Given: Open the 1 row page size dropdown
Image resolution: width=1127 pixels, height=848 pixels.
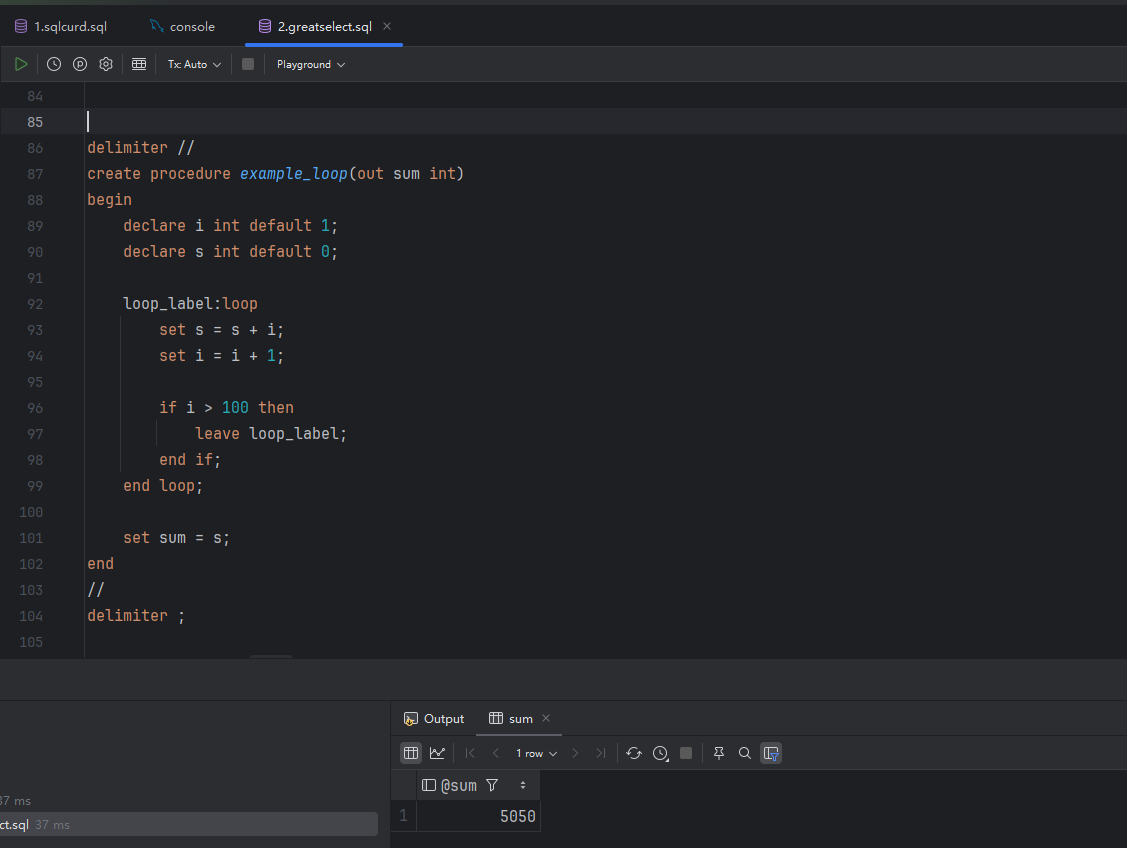Looking at the screenshot, I should tap(536, 753).
